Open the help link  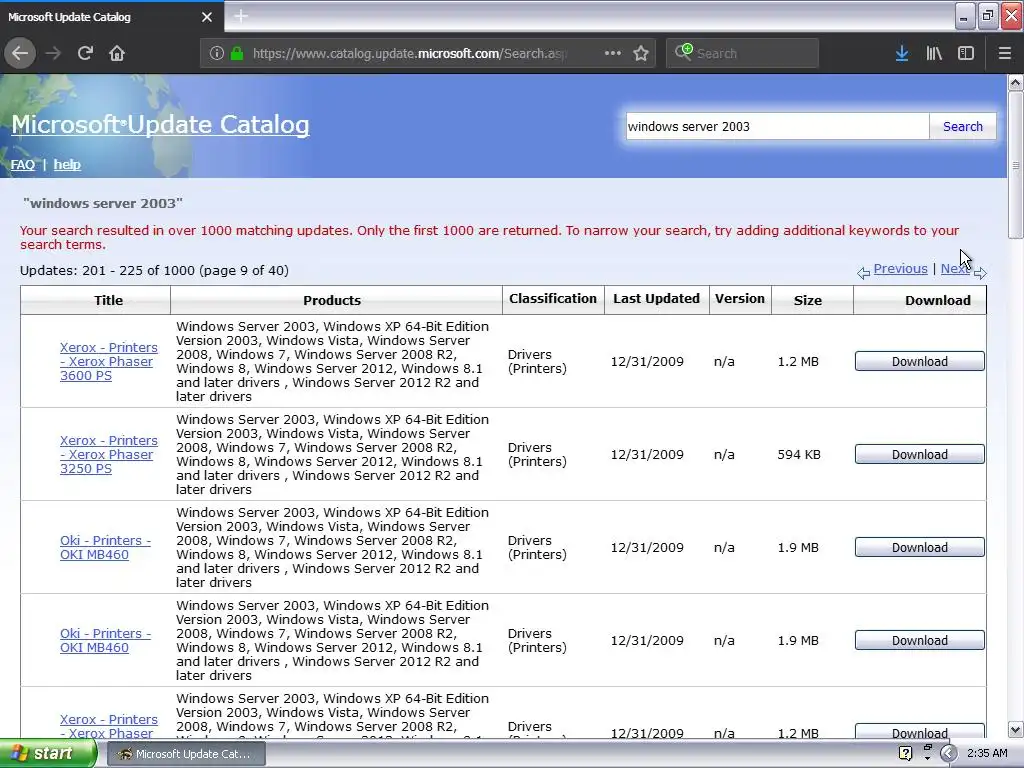(x=67, y=165)
